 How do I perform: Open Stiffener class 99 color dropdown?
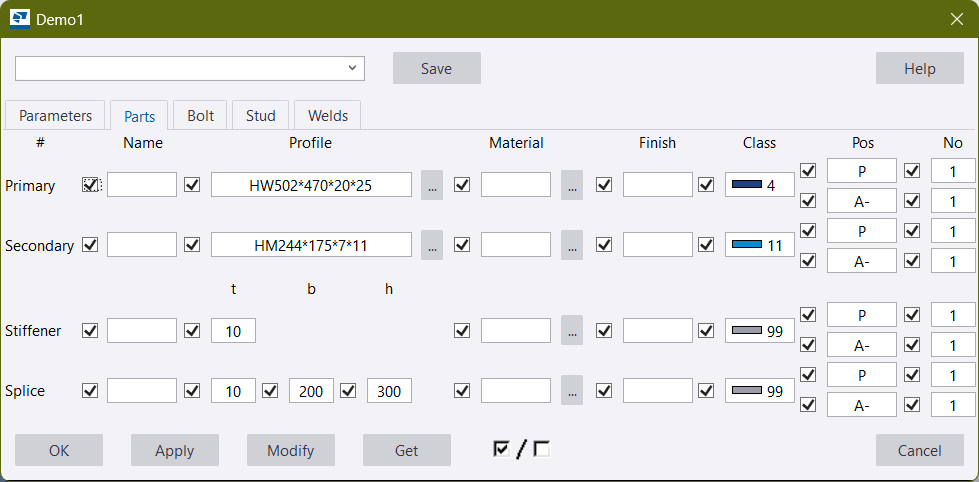[x=760, y=330]
